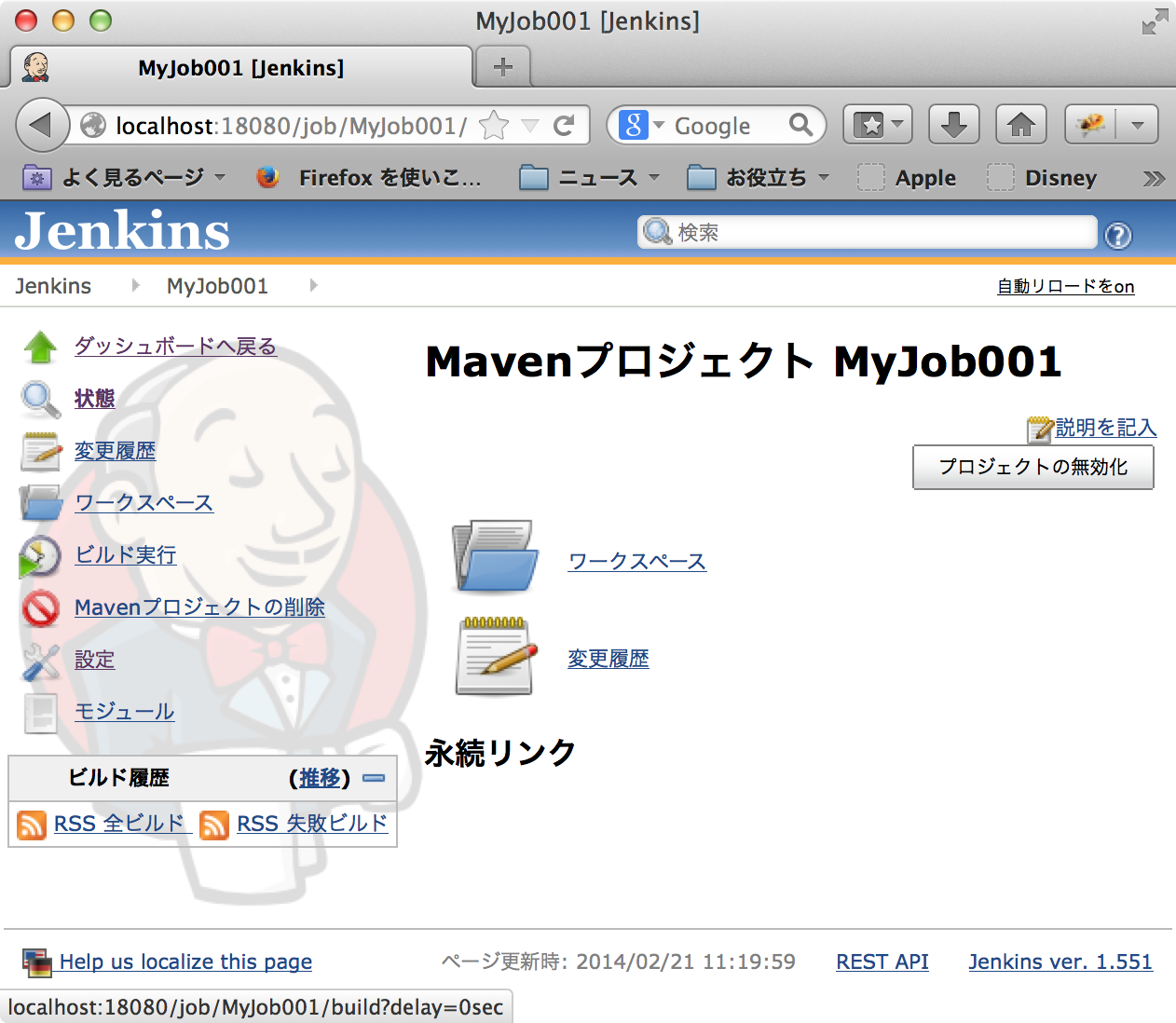Click the Jenkins help question mark icon

[1118, 235]
